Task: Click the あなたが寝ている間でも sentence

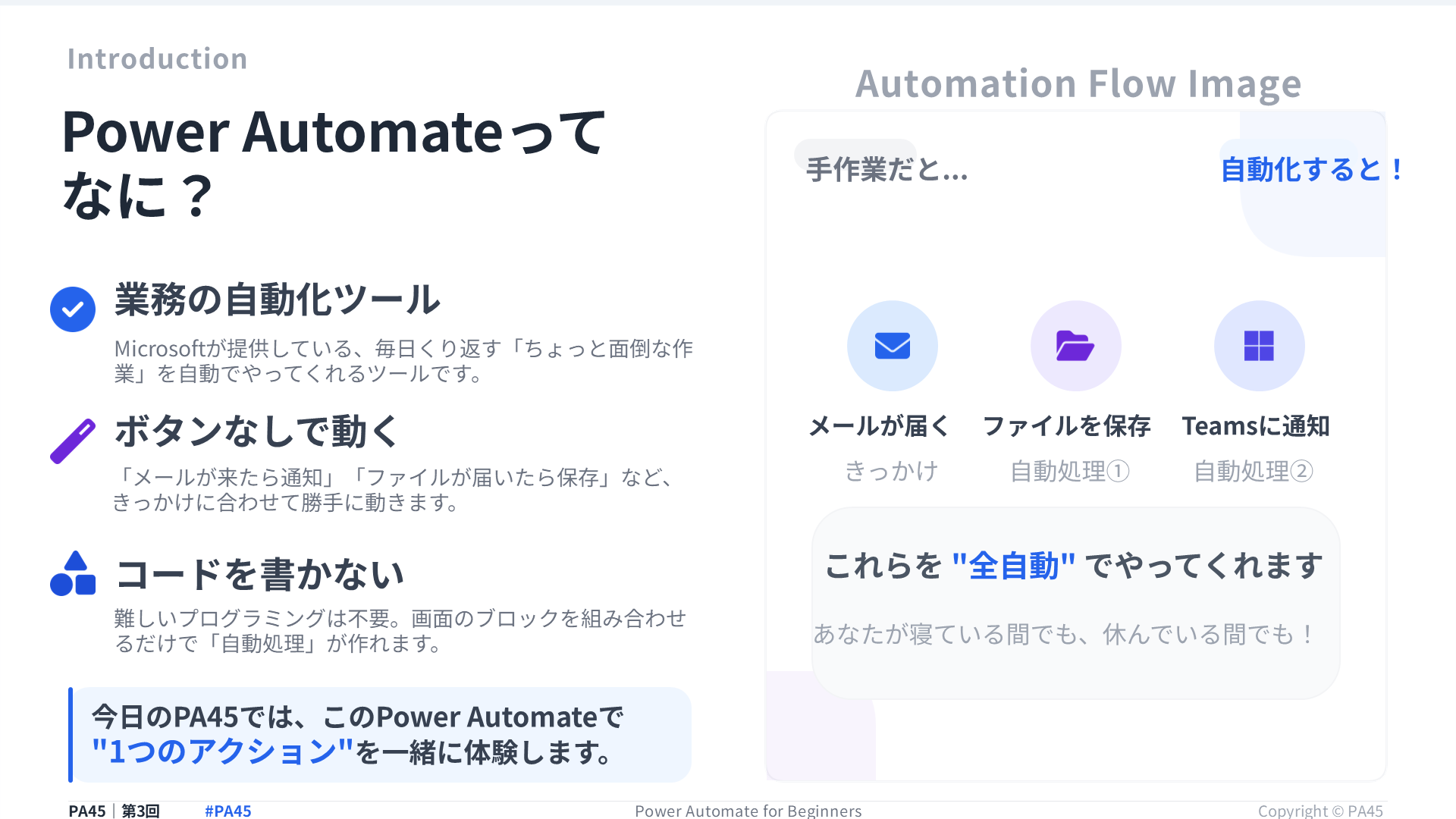Action: pyautogui.click(x=1063, y=634)
